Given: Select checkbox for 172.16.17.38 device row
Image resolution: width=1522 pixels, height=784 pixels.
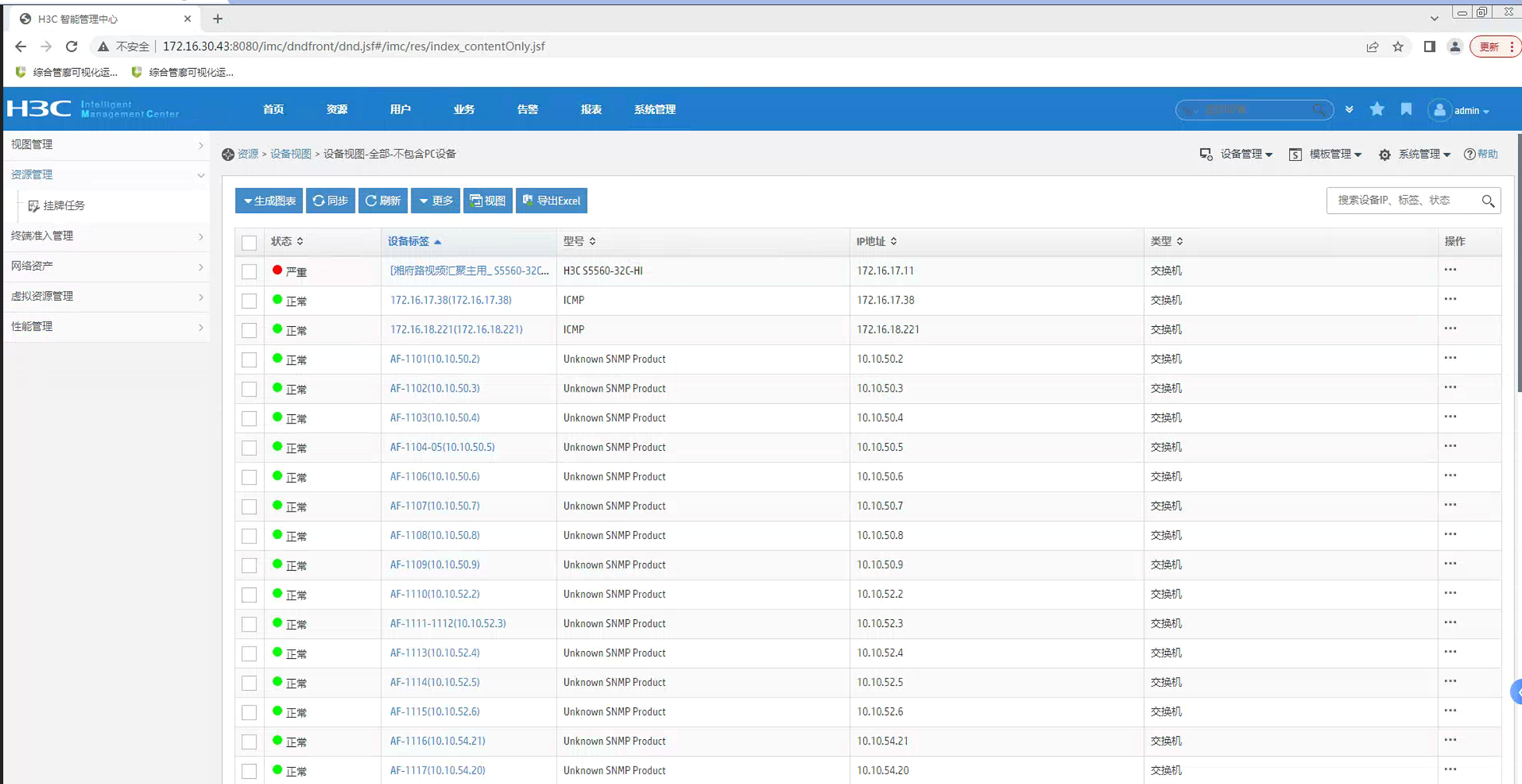Looking at the screenshot, I should [249, 301].
